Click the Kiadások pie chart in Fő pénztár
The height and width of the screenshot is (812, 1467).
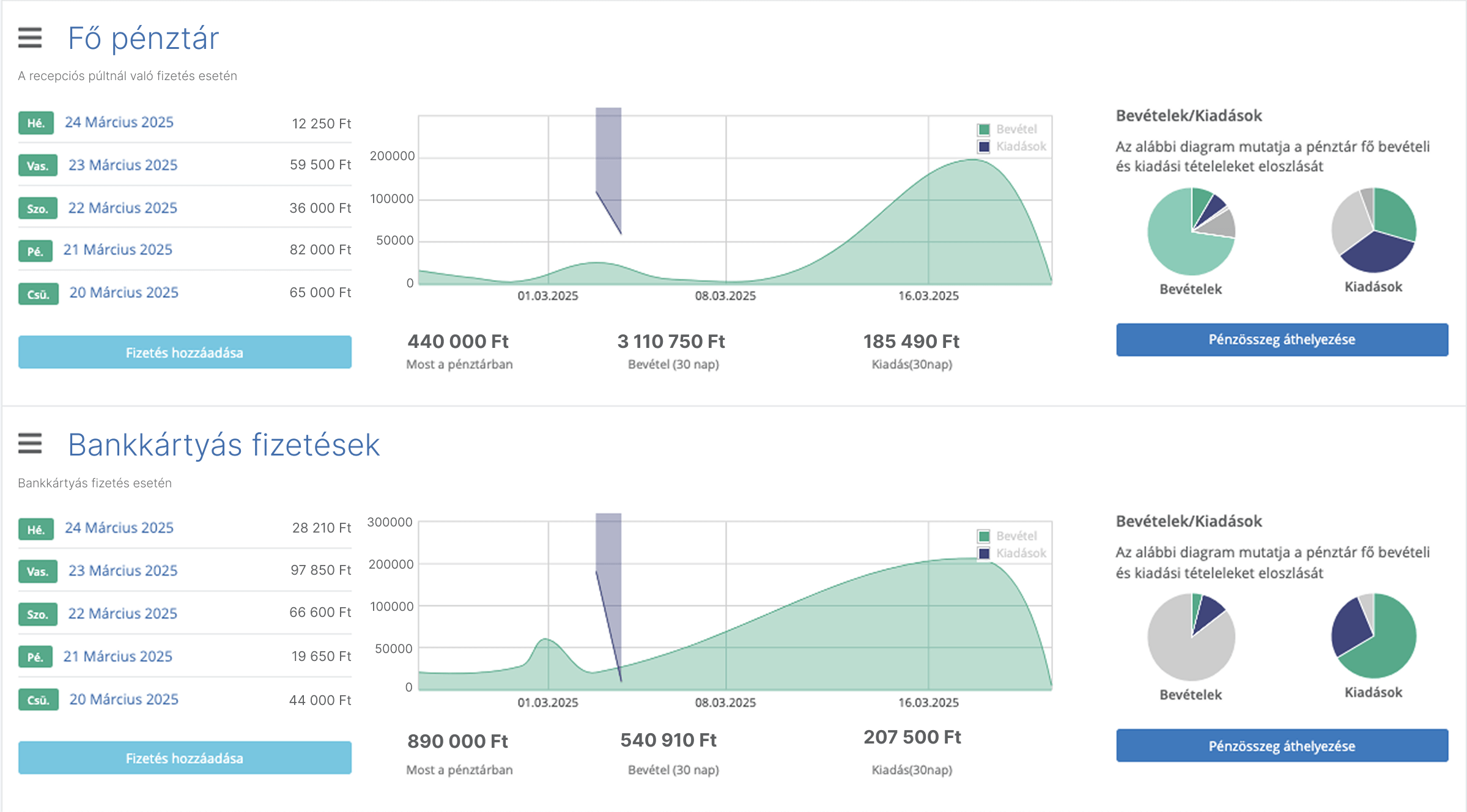click(x=1373, y=230)
